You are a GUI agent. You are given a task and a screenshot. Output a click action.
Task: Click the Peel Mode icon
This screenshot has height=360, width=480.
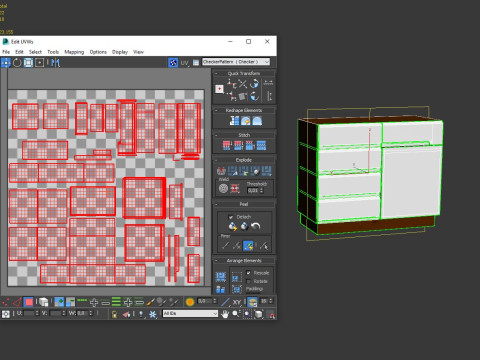[x=244, y=227]
